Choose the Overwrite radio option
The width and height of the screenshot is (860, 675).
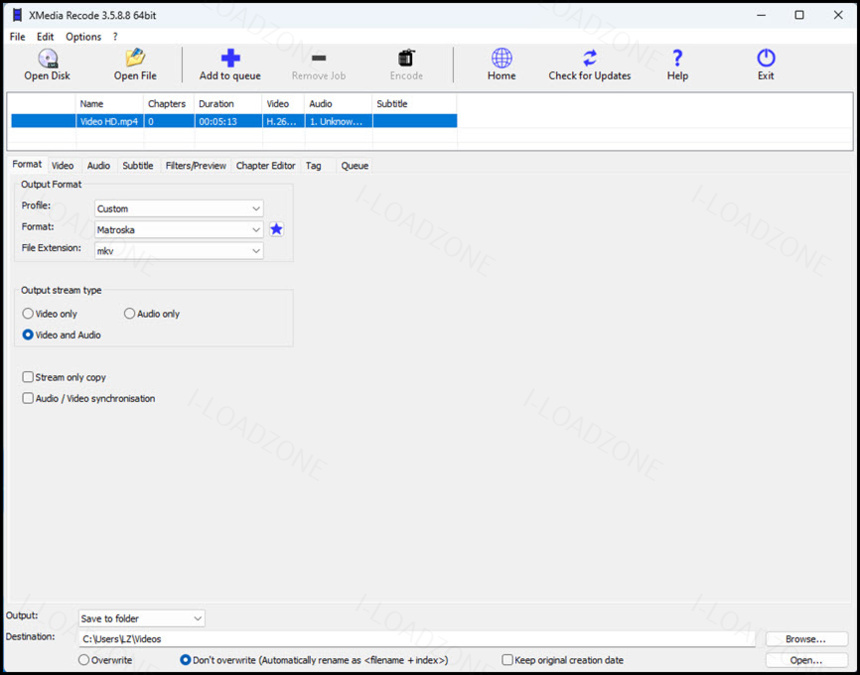[x=83, y=660]
